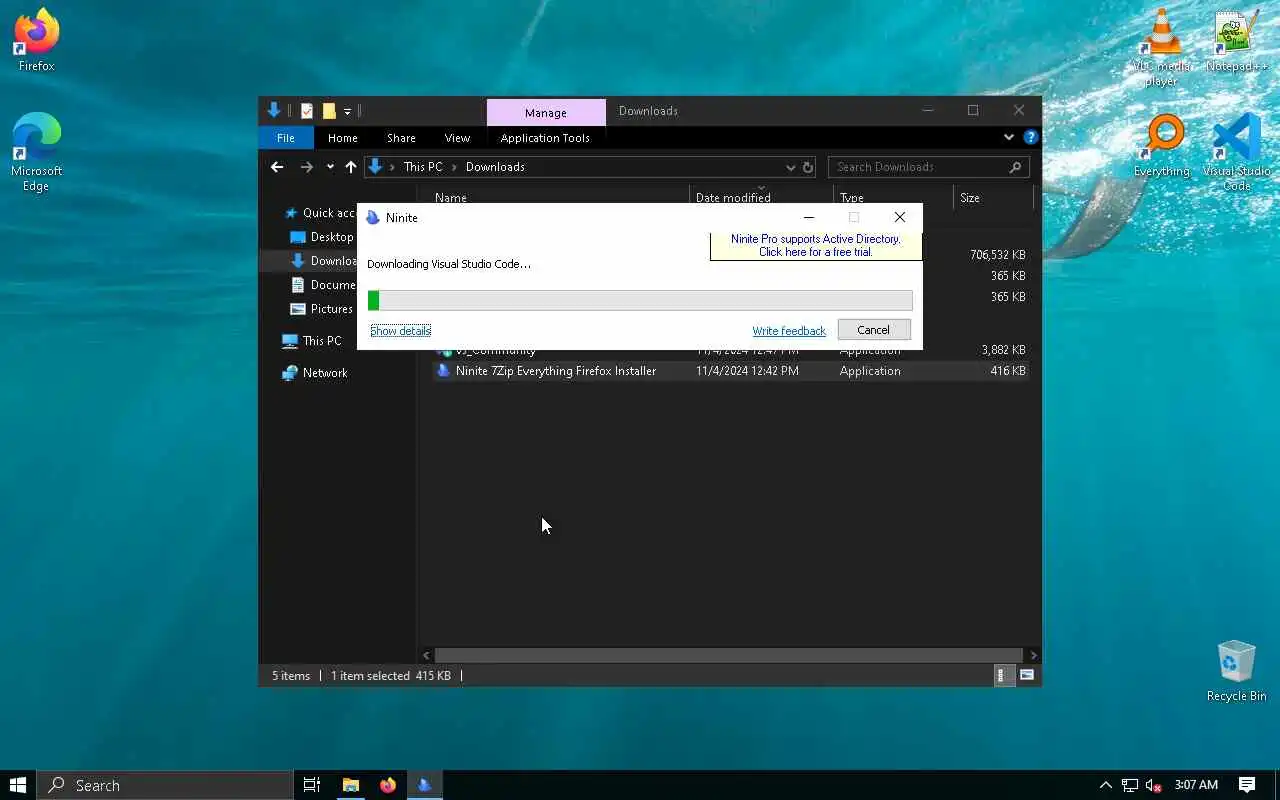Click the horizontal scrollbar in file list

[730, 655]
